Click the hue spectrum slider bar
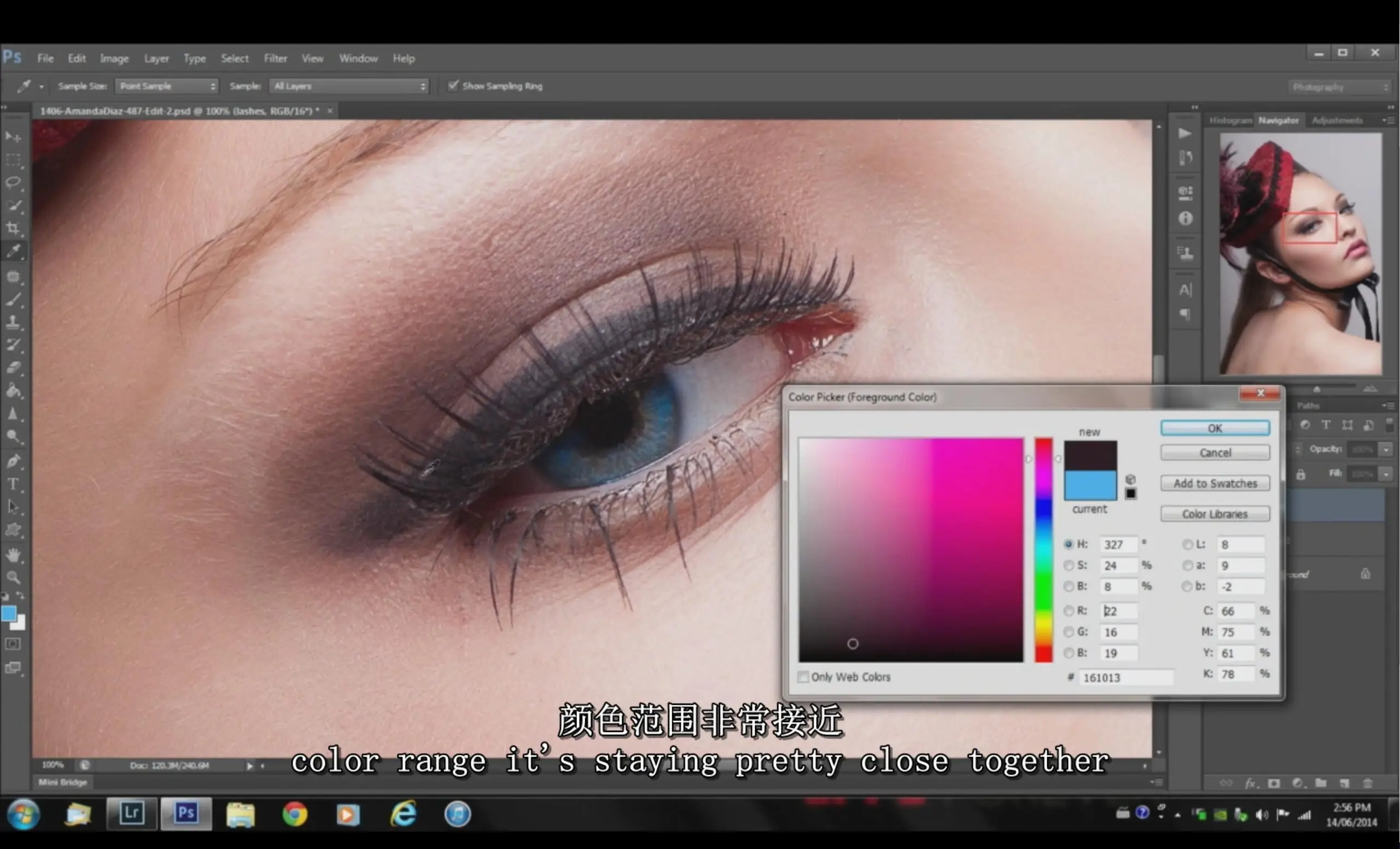This screenshot has width=1400, height=849. pos(1043,550)
